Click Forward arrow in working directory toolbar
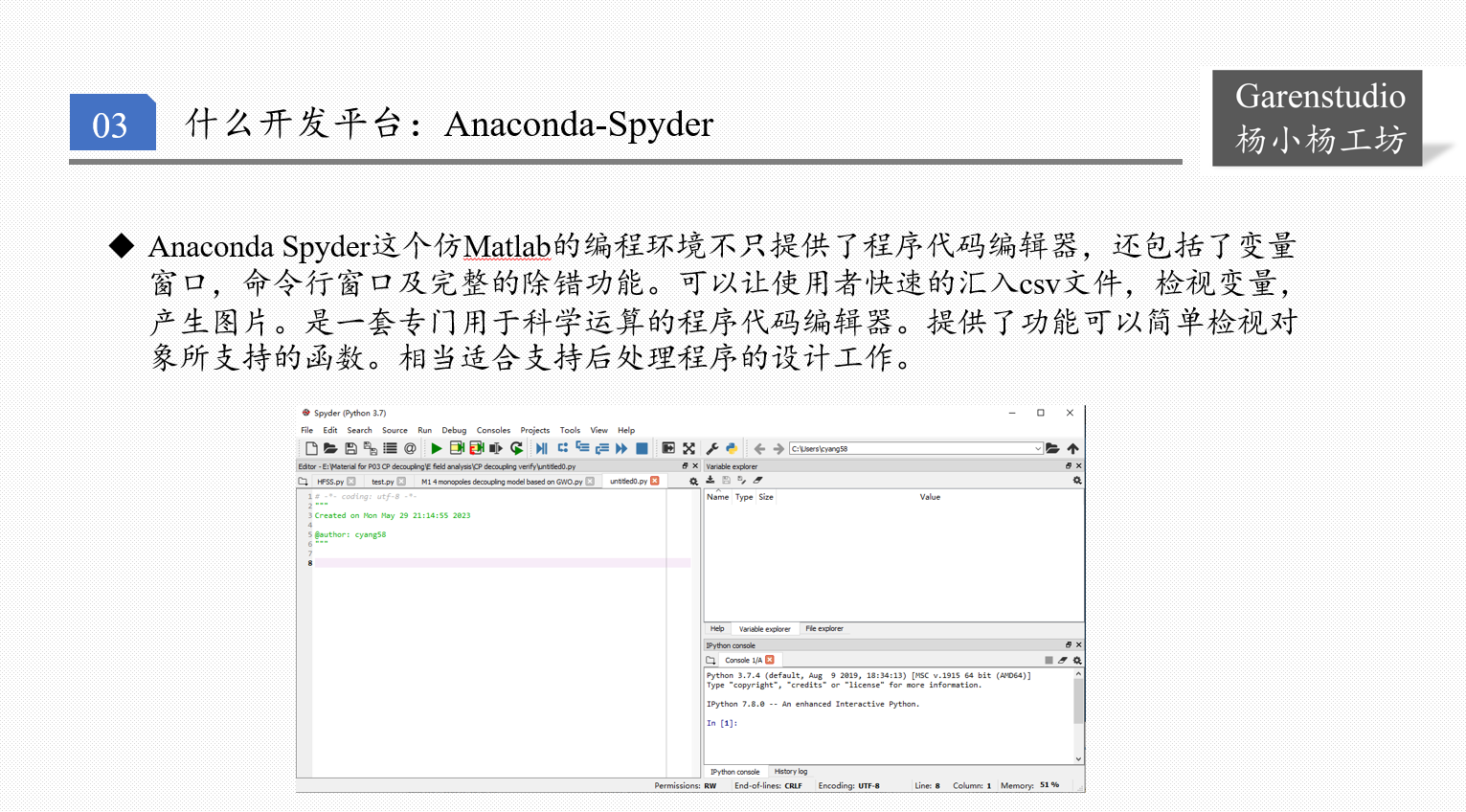Screen dimensions: 1466x812 pos(778,448)
